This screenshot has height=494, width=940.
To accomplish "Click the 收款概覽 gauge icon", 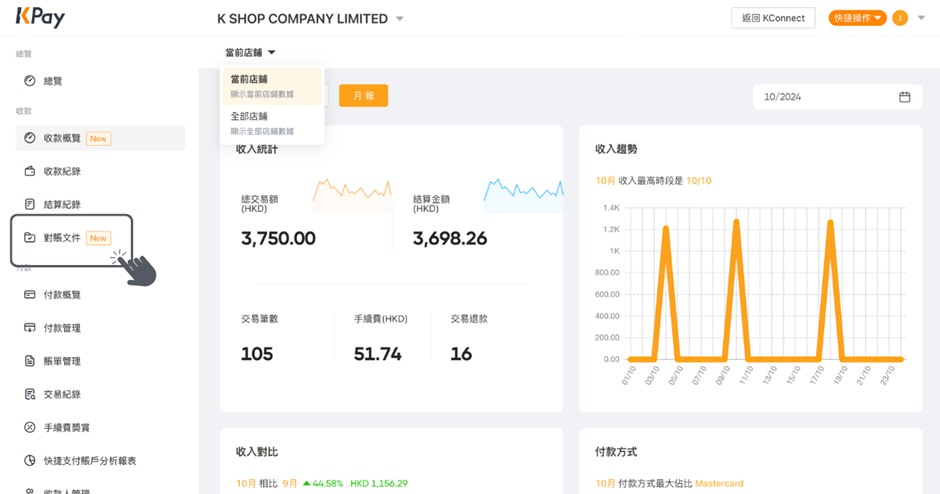I will (x=29, y=138).
